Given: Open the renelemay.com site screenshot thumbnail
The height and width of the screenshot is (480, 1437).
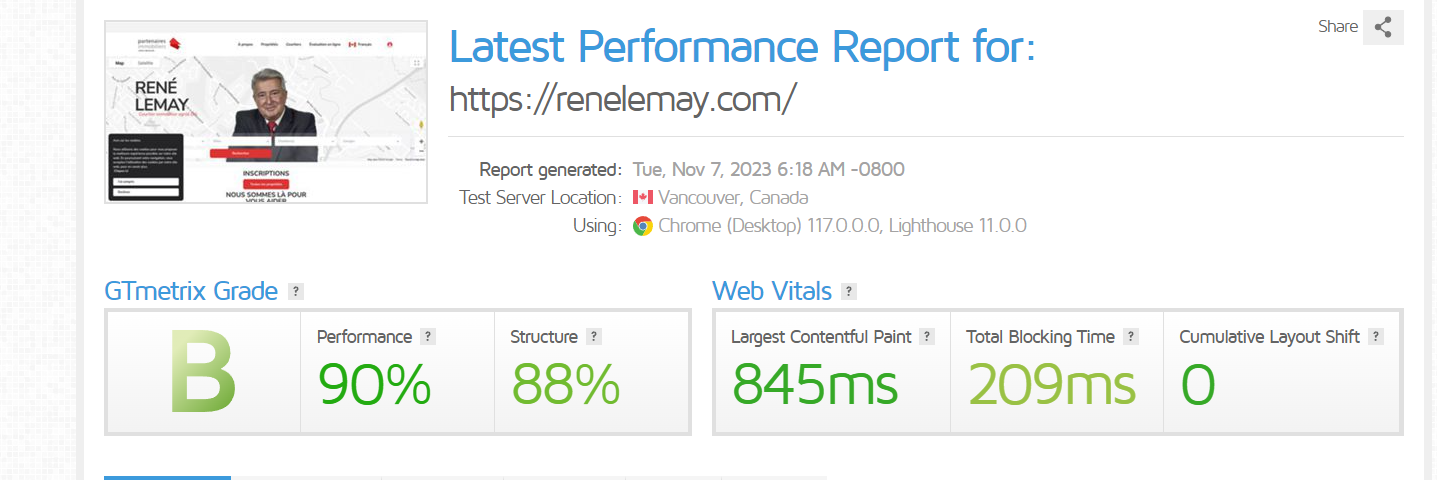Looking at the screenshot, I should tap(266, 111).
